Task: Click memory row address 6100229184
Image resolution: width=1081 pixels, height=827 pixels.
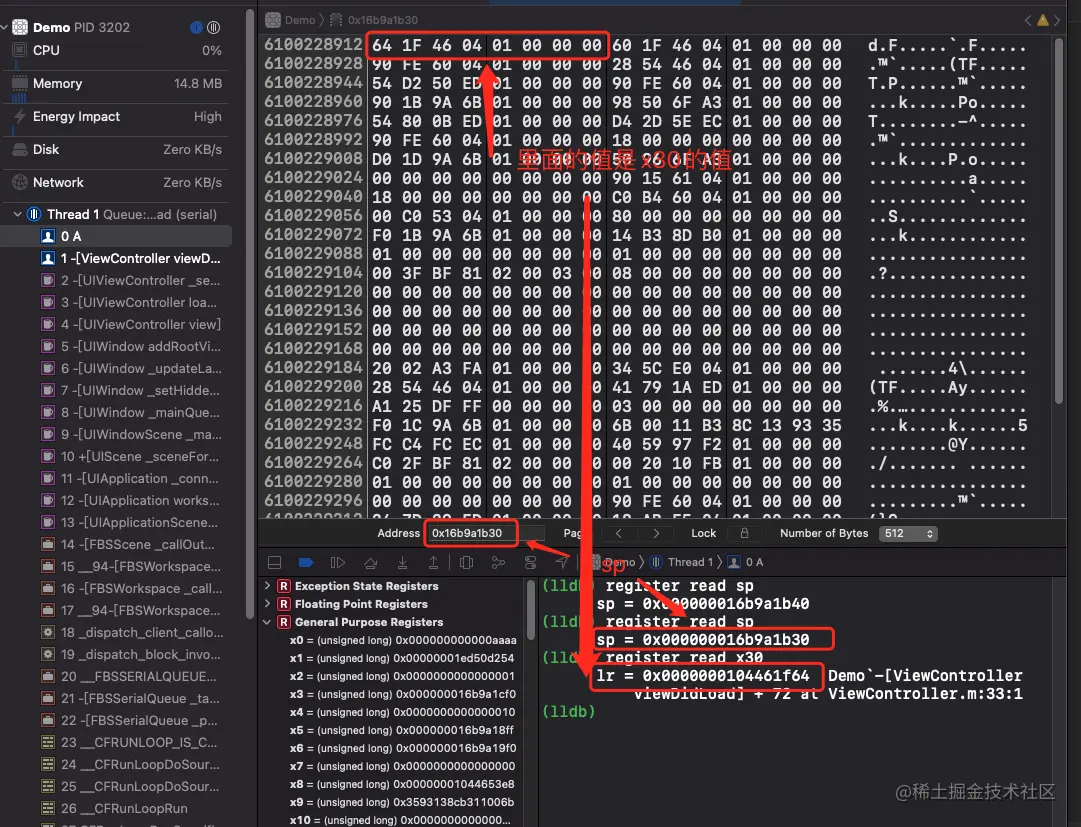Action: tap(314, 368)
